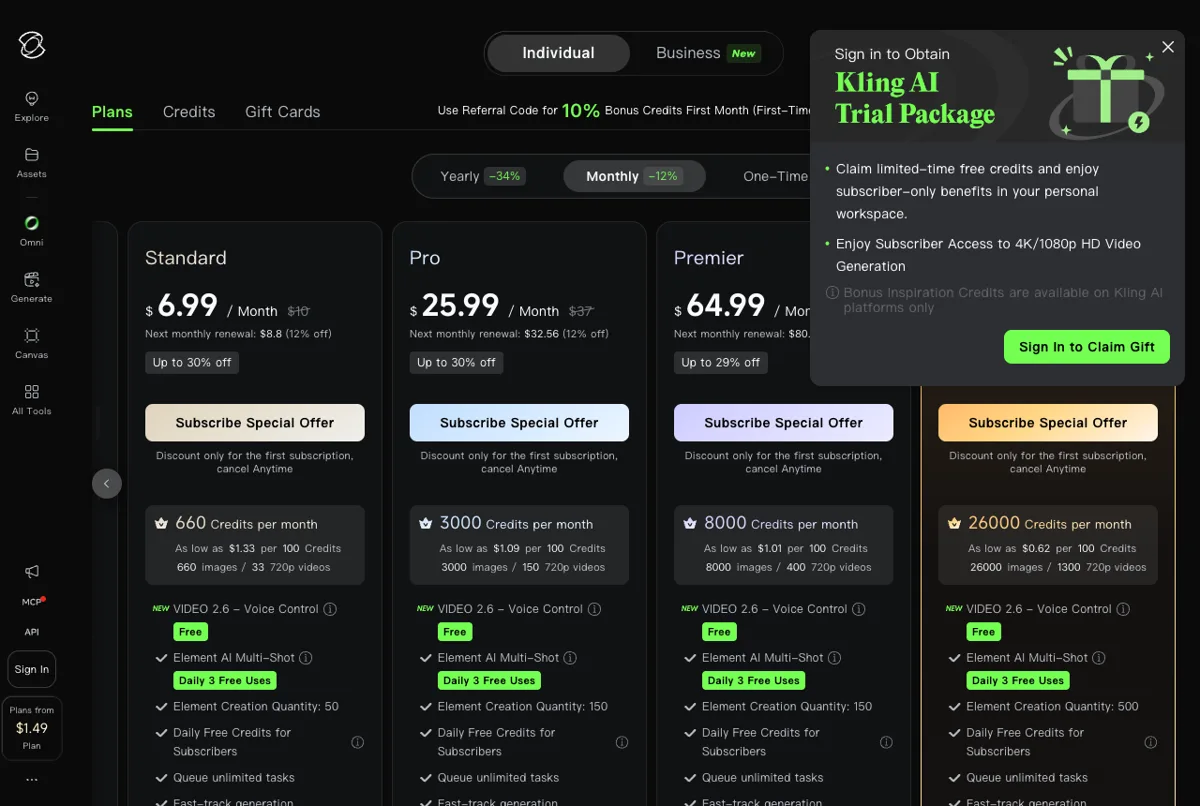Open API in the sidebar
Viewport: 1200px width, 806px height.
coord(32,632)
